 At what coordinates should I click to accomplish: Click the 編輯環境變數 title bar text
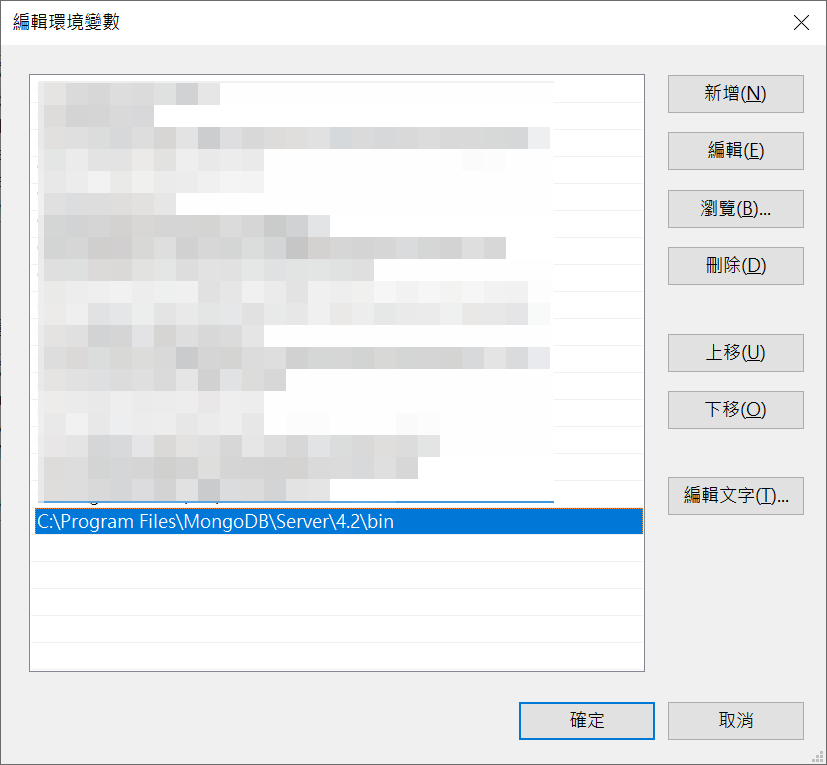[66, 22]
